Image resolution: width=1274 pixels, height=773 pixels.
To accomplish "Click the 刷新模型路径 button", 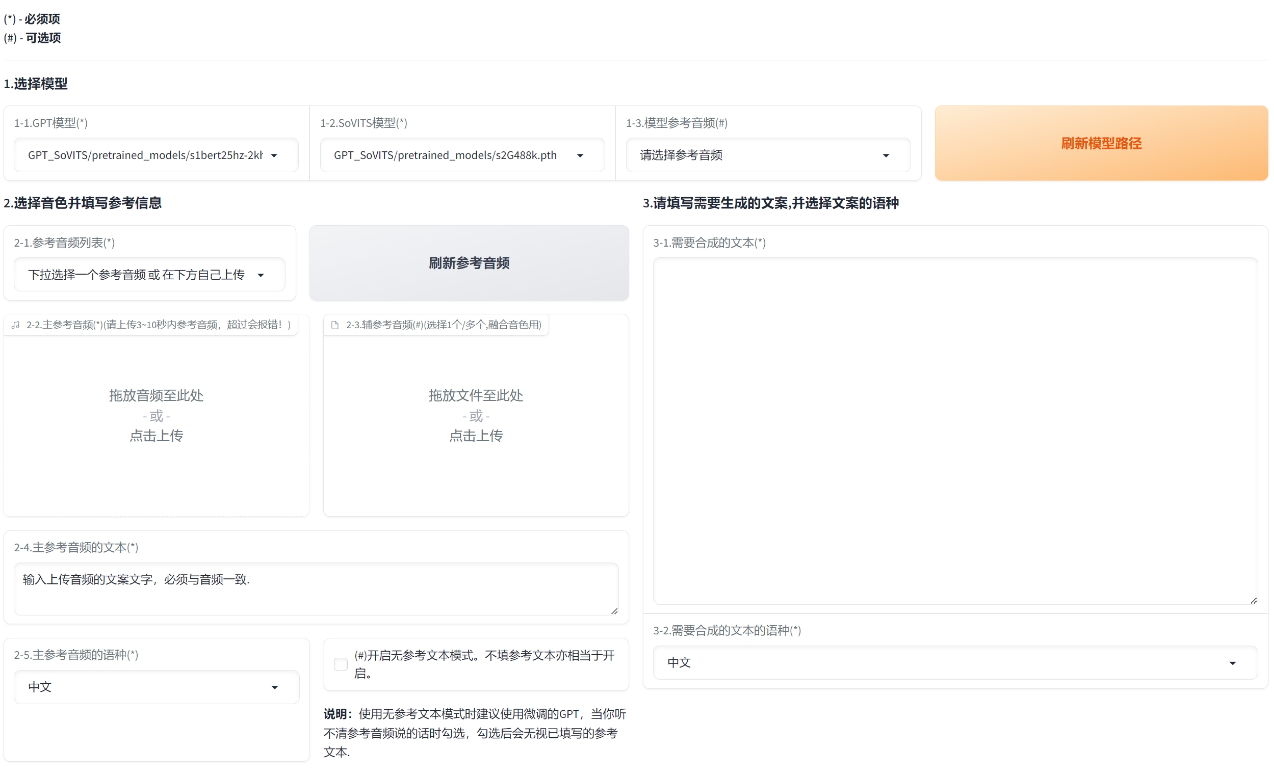I will click(1101, 143).
